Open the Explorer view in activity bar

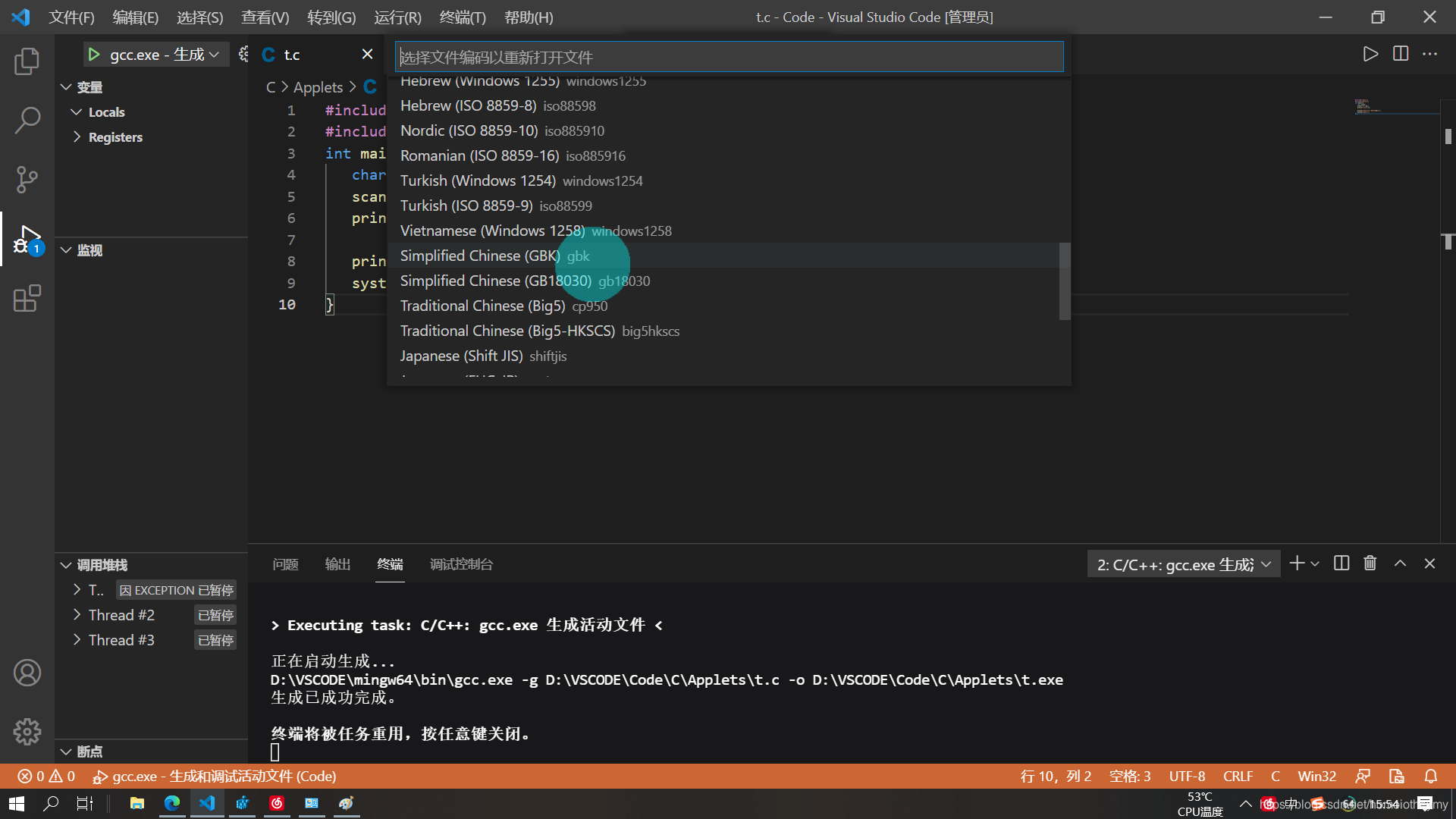point(27,61)
